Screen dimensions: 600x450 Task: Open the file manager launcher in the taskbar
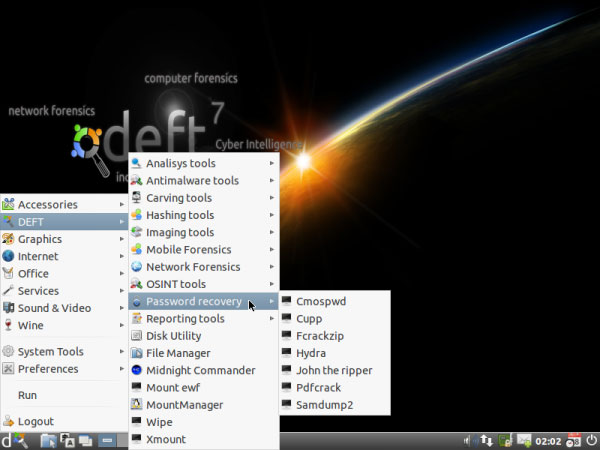pos(49,441)
